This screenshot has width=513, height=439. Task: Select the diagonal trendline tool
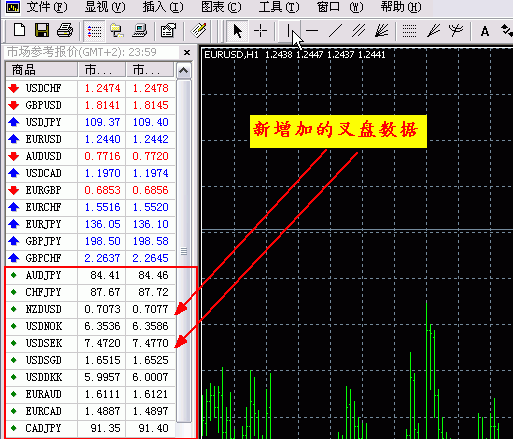point(335,31)
